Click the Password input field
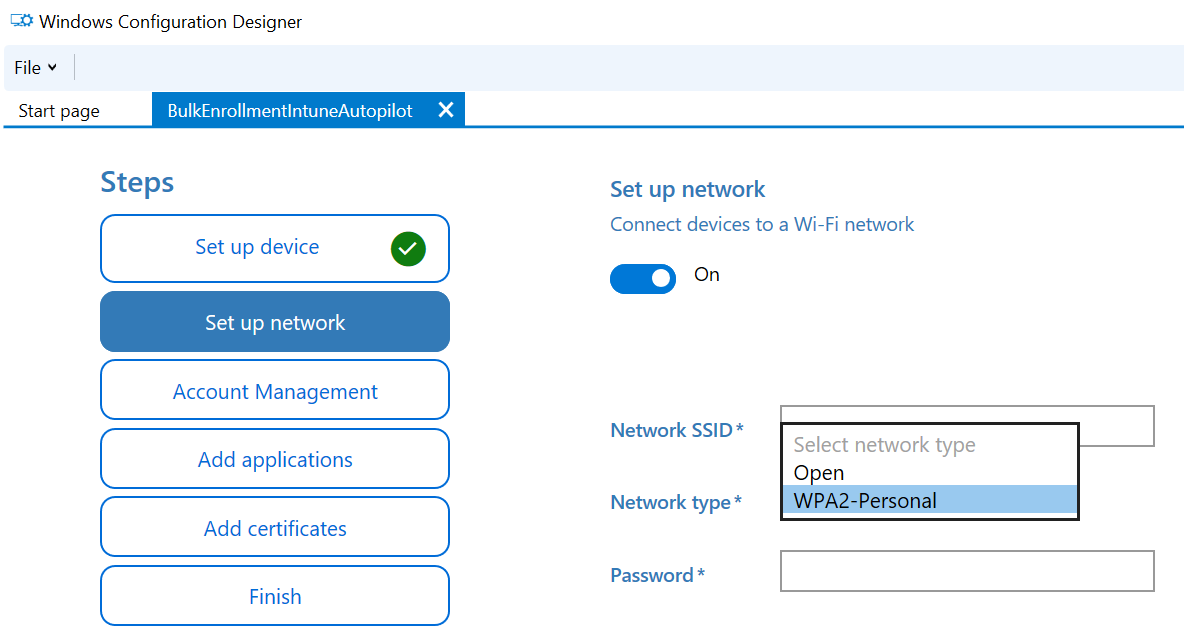This screenshot has height=644, width=1184. (x=967, y=571)
